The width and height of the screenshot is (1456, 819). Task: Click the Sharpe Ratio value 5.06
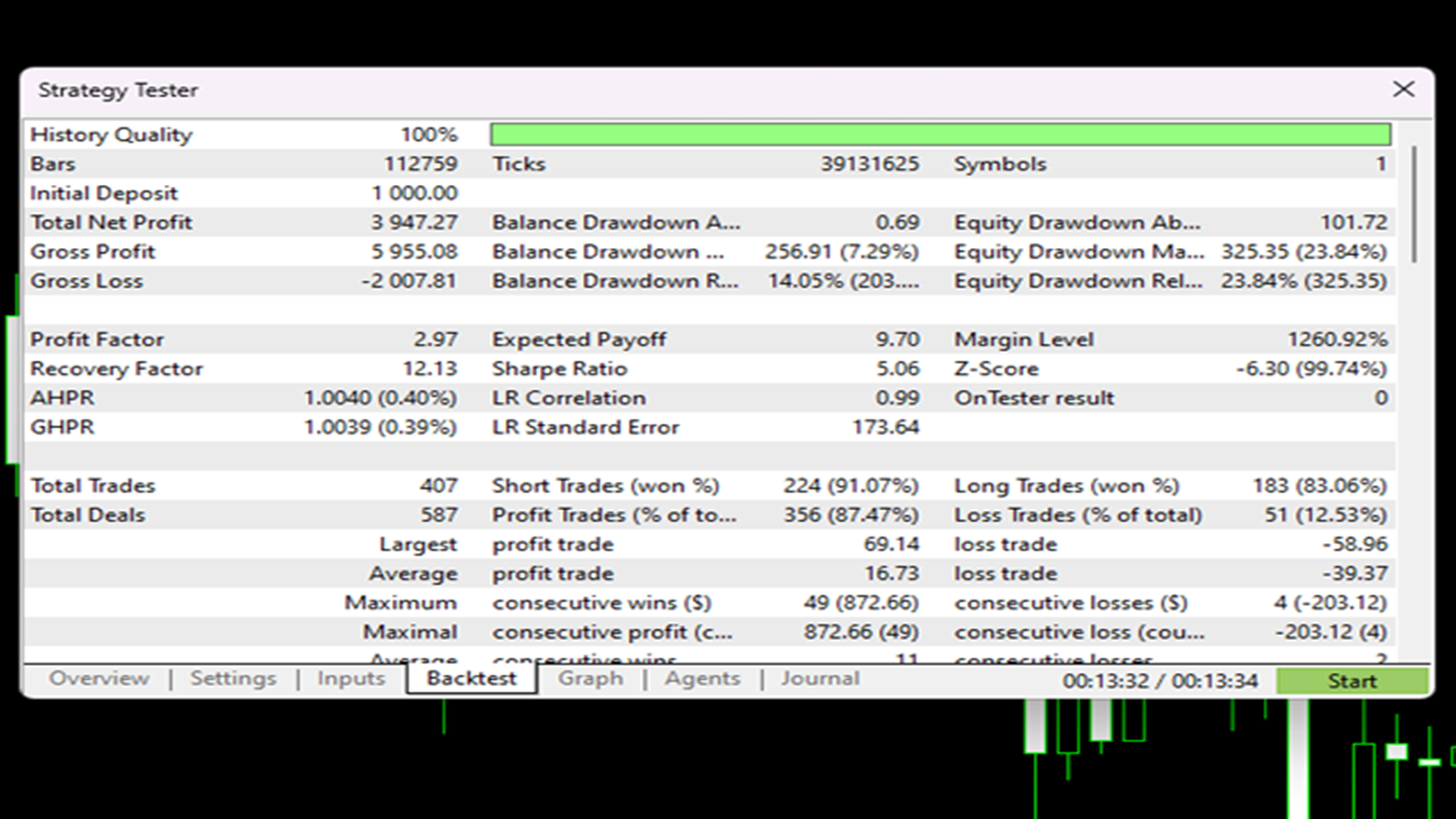pos(898,369)
